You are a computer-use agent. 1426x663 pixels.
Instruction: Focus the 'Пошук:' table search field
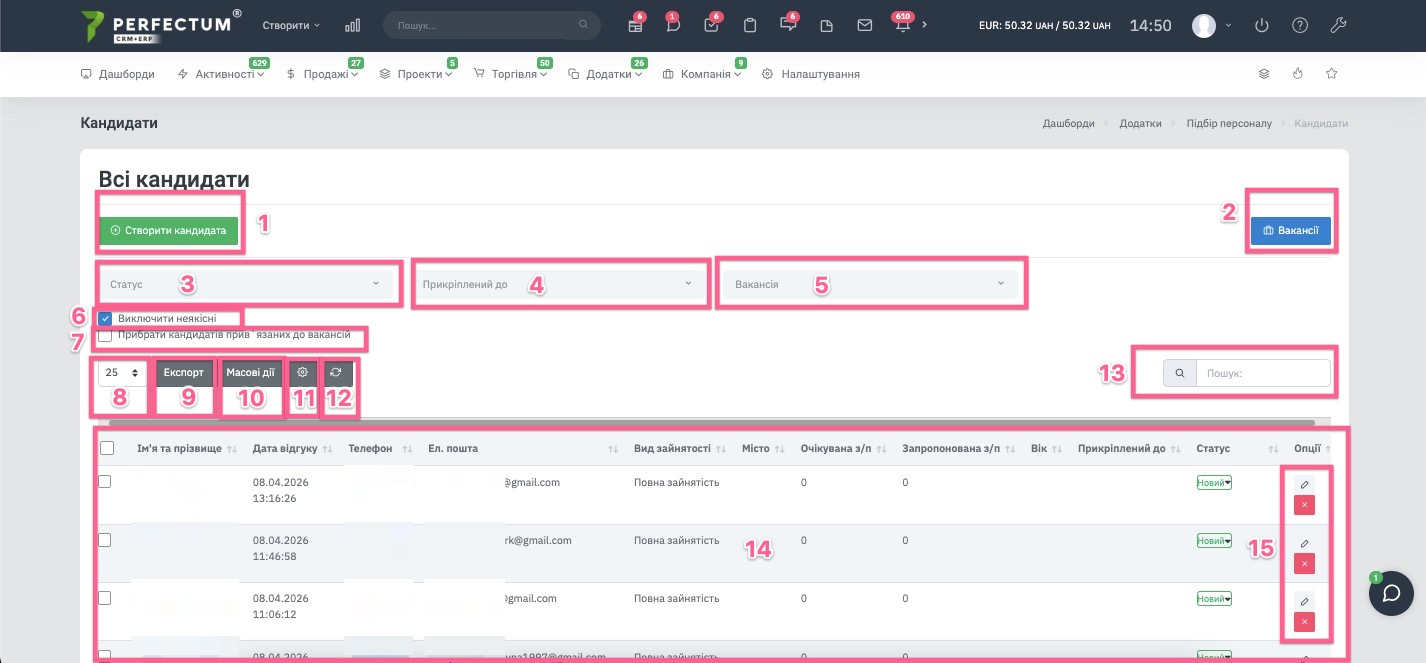(1263, 373)
